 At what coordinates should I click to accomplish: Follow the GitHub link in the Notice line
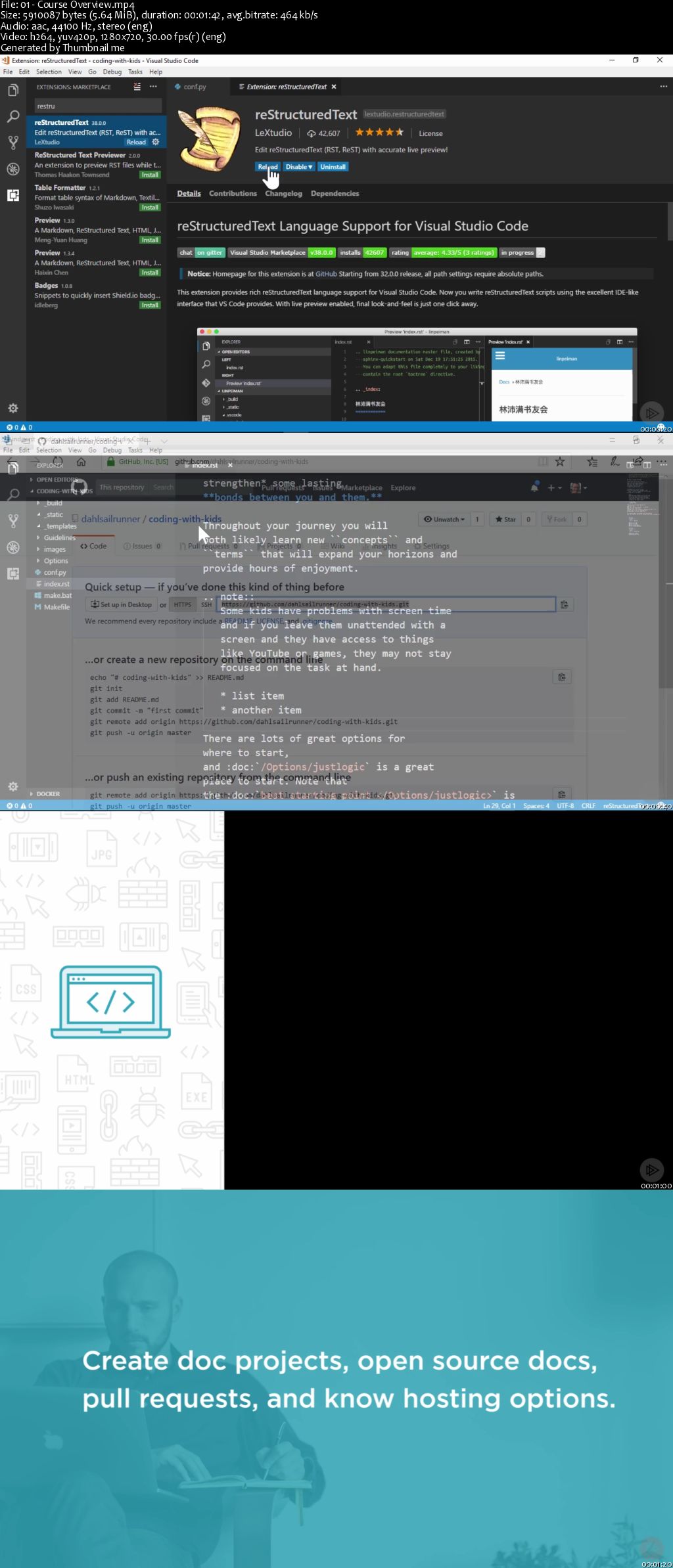coord(325,274)
